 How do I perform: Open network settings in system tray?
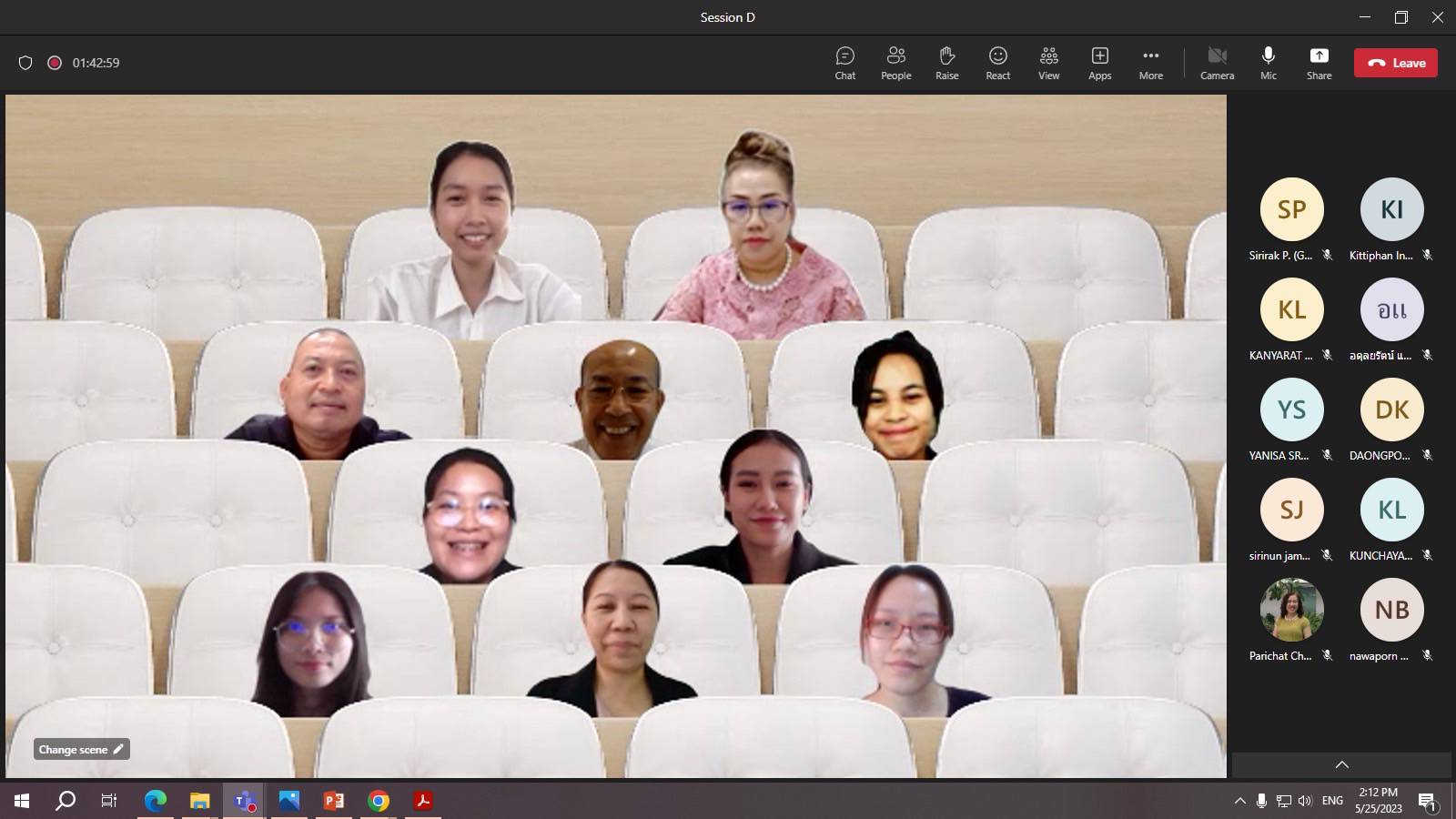[1283, 801]
